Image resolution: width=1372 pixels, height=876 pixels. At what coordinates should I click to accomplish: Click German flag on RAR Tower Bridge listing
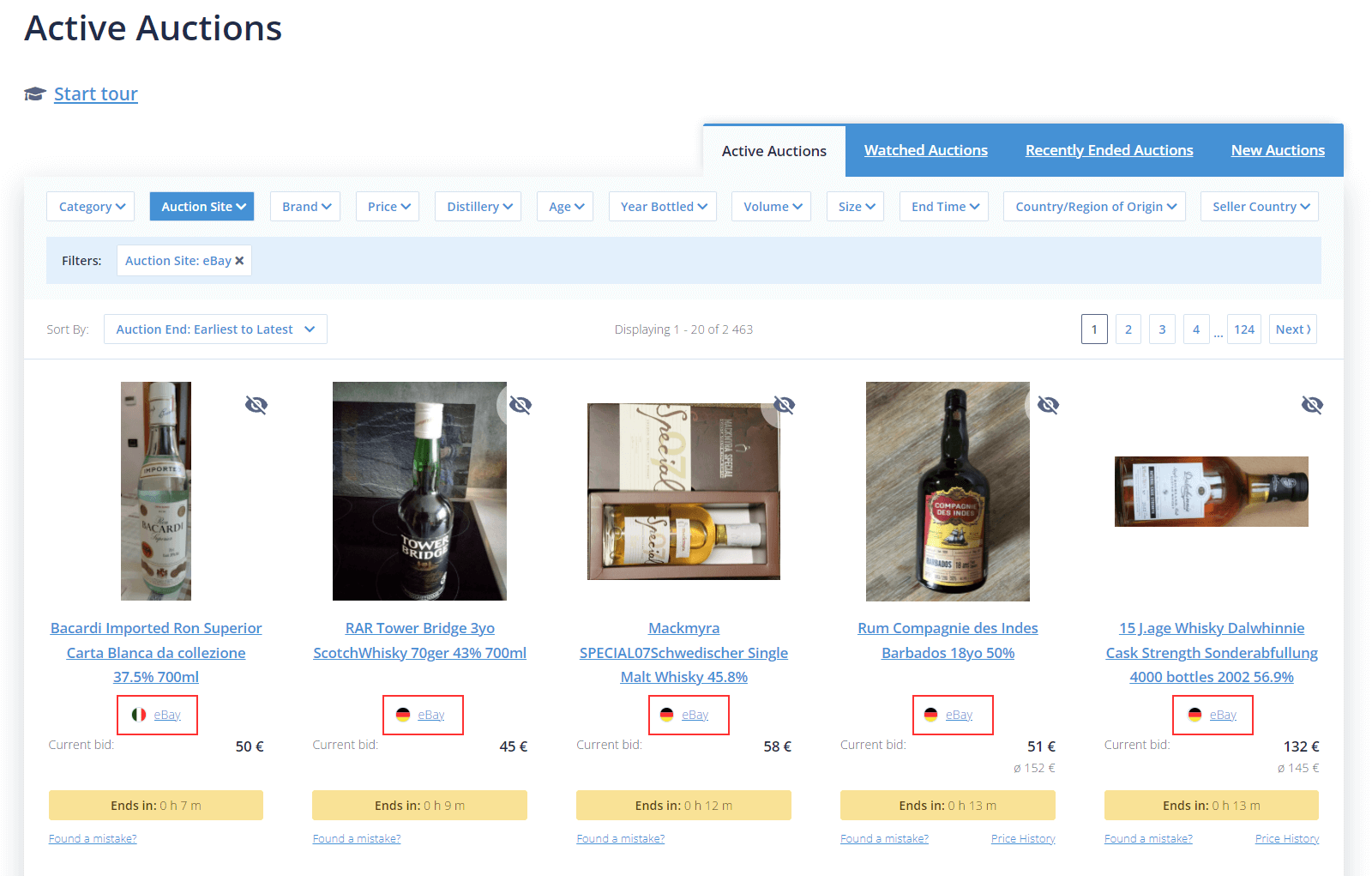[x=403, y=715]
